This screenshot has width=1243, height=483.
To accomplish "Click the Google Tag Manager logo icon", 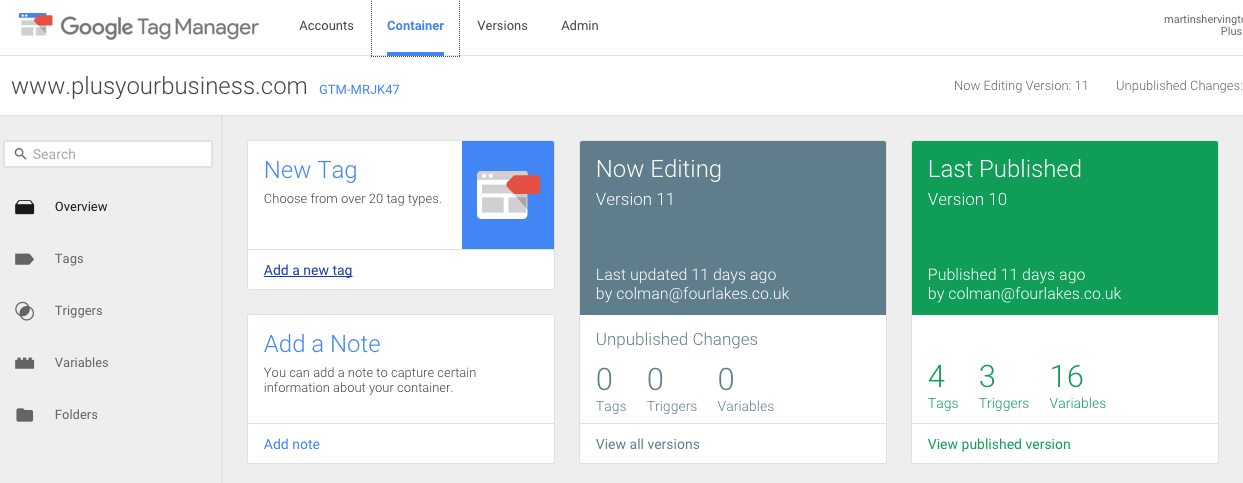I will click(35, 25).
